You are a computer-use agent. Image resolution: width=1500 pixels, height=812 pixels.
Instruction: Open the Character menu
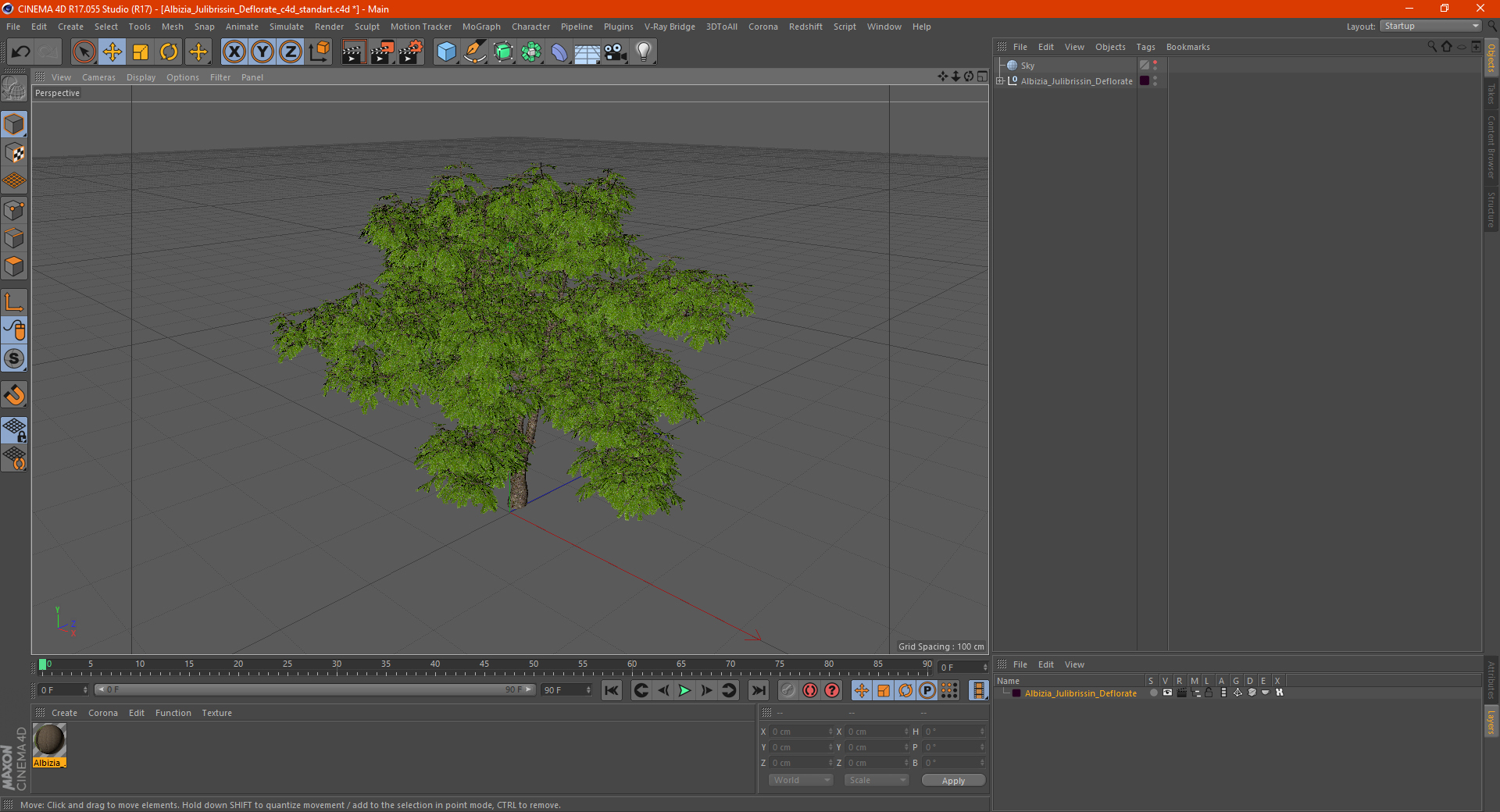[x=530, y=27]
